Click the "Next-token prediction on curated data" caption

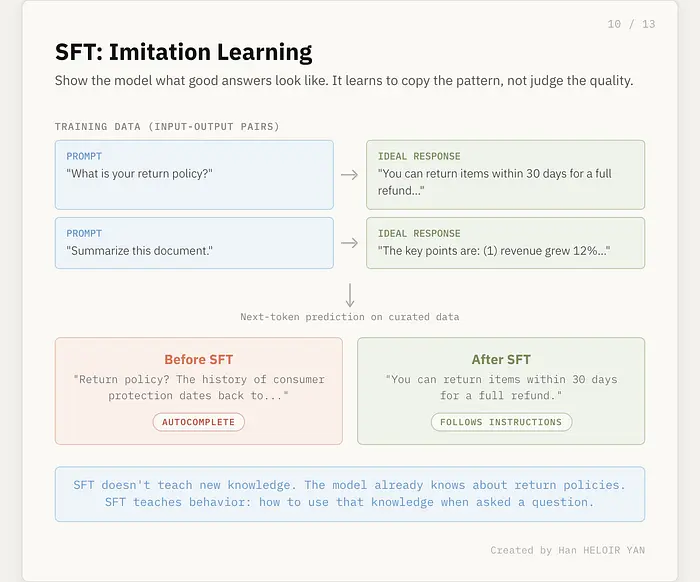[350, 317]
